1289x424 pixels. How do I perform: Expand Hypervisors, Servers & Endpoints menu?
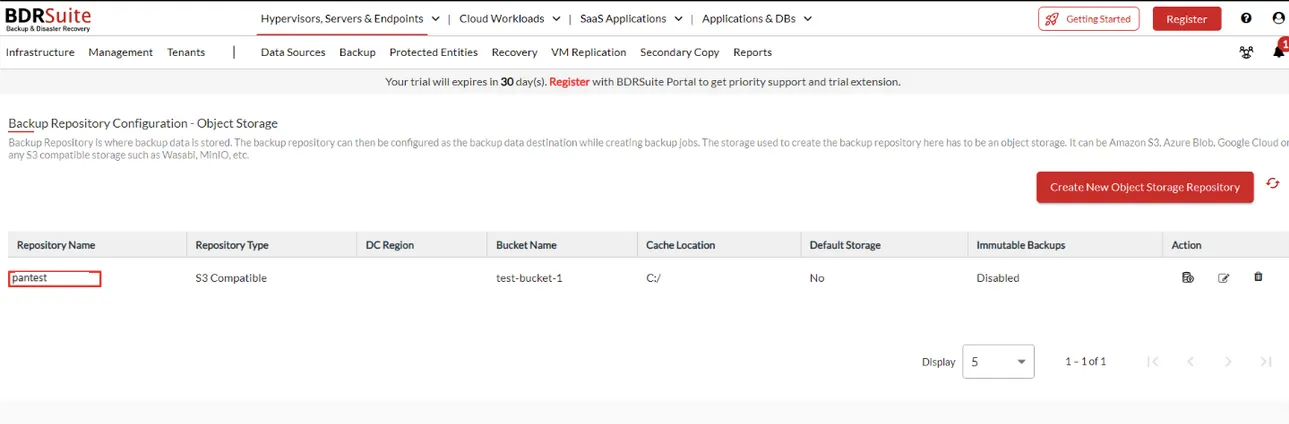(x=350, y=18)
